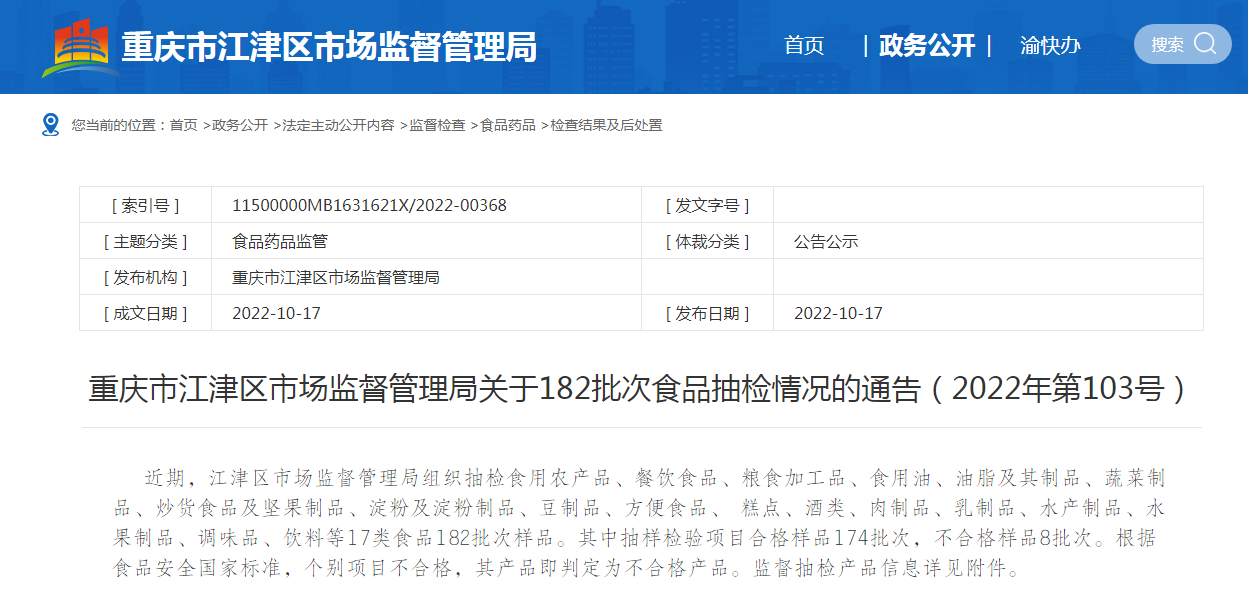The height and width of the screenshot is (595, 1248).
Task: Open 政务公开 navigation item
Action: pyautogui.click(x=927, y=45)
